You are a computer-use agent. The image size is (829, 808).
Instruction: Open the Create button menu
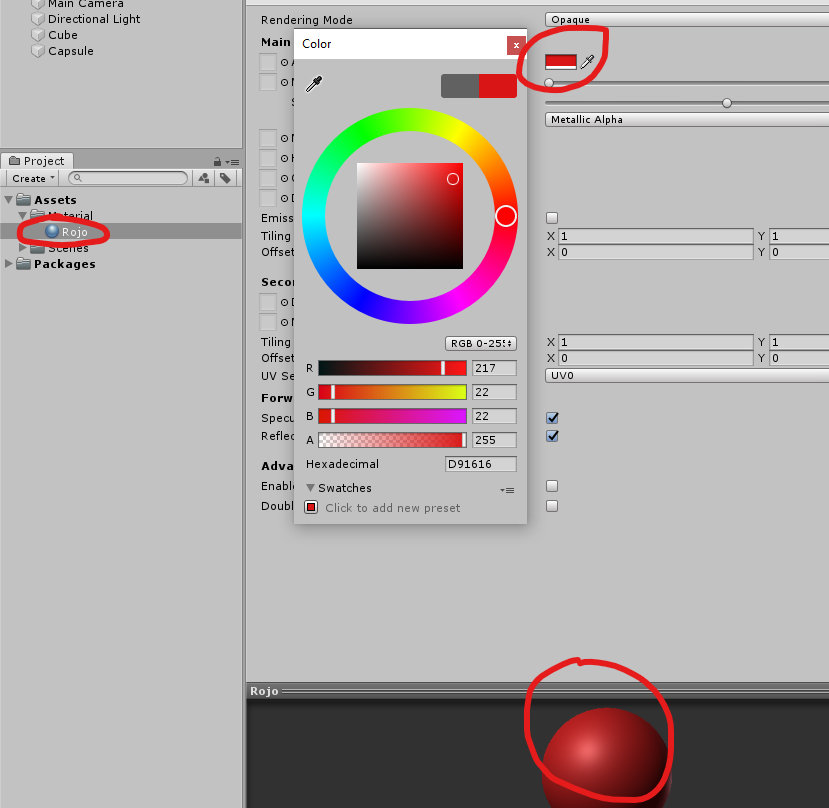click(34, 178)
